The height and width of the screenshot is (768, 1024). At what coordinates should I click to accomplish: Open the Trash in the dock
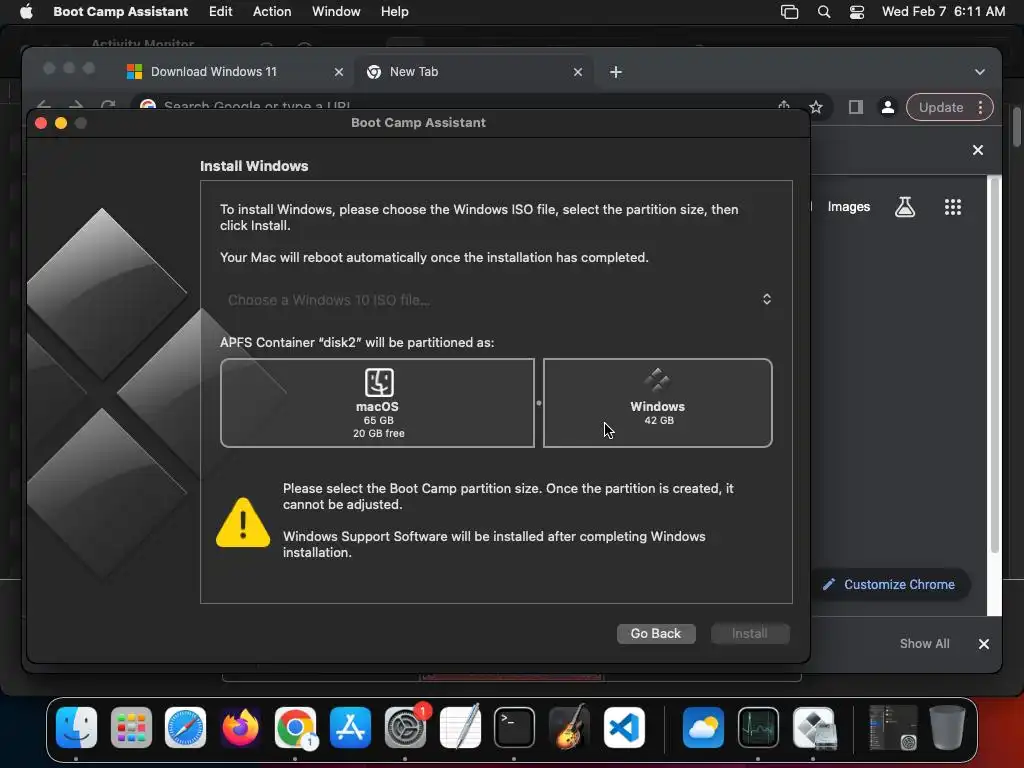coord(947,728)
